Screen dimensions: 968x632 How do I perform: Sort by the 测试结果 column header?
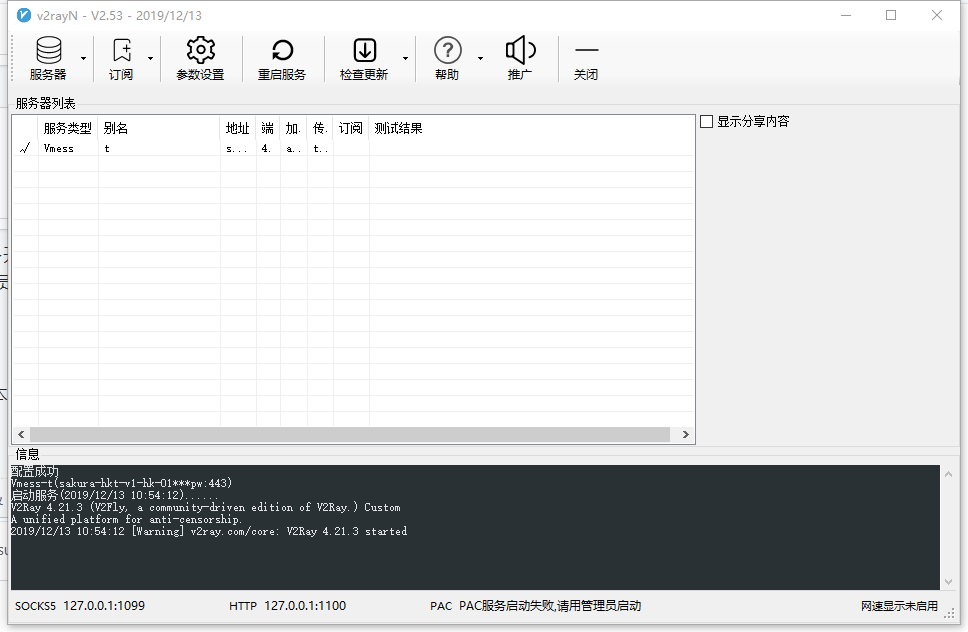pos(399,128)
